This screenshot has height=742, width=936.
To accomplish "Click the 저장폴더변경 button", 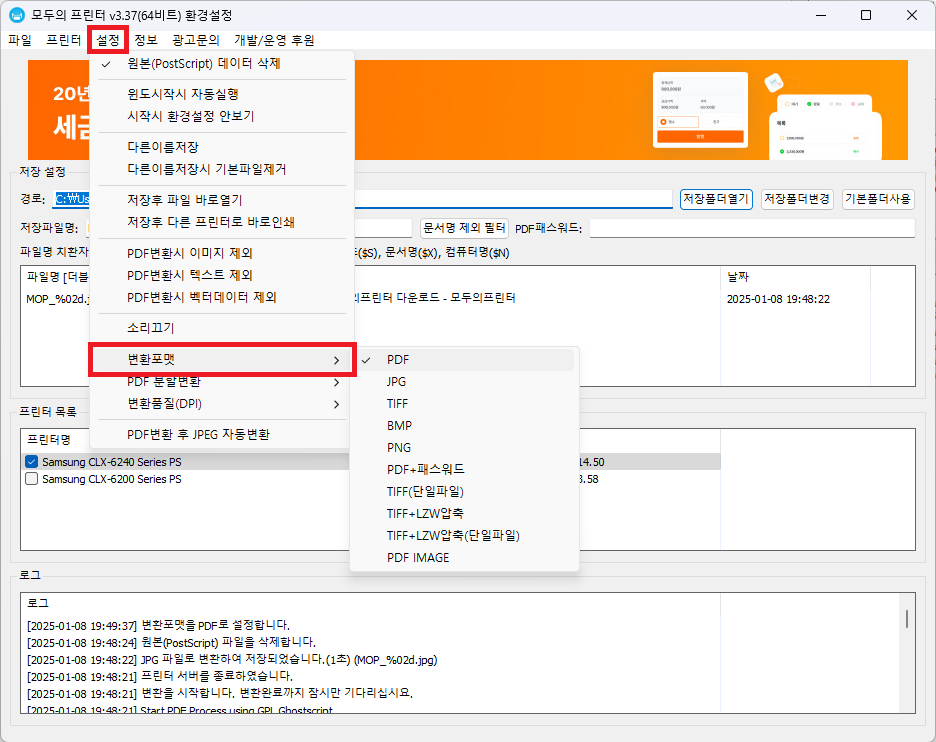I will click(797, 199).
